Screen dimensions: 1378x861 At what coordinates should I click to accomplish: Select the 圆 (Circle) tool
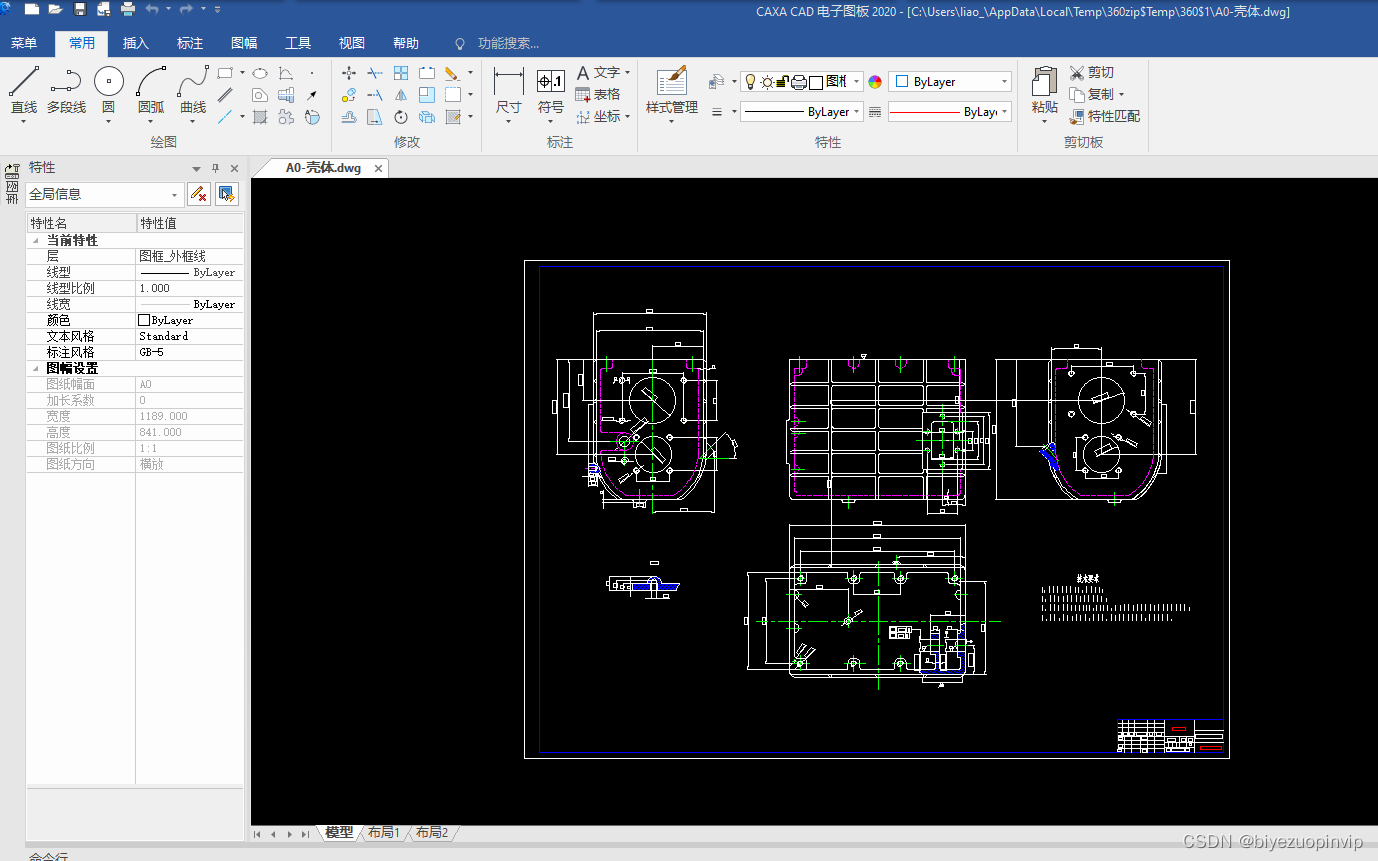tap(108, 90)
